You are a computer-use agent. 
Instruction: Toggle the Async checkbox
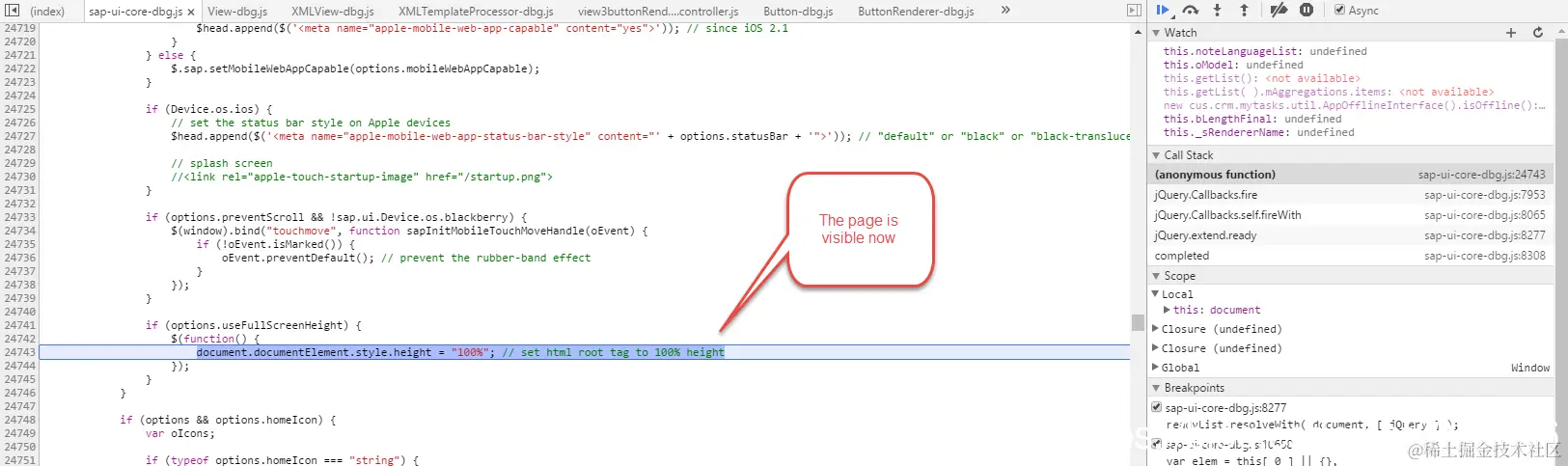pyautogui.click(x=1340, y=10)
